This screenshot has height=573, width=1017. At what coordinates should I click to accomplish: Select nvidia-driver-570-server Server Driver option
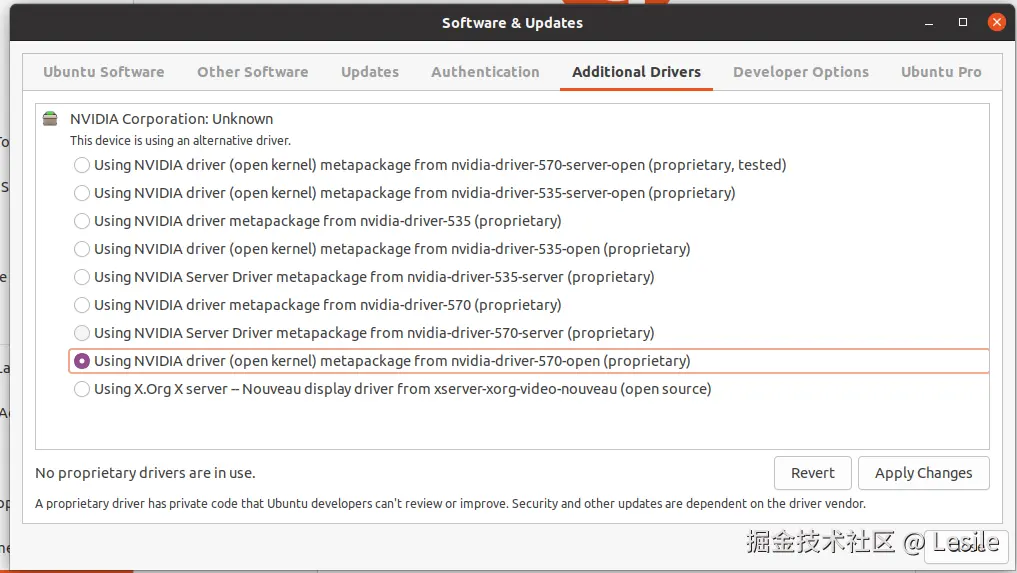click(82, 333)
